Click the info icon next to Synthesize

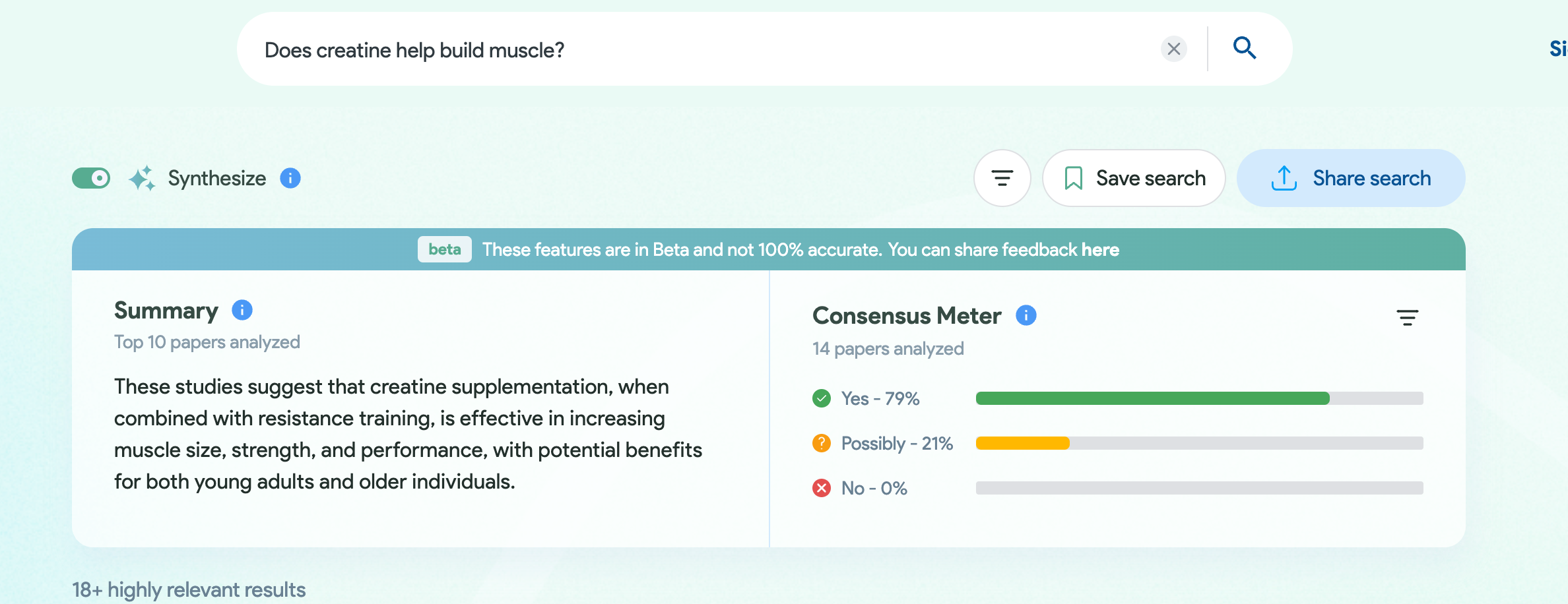coord(290,178)
